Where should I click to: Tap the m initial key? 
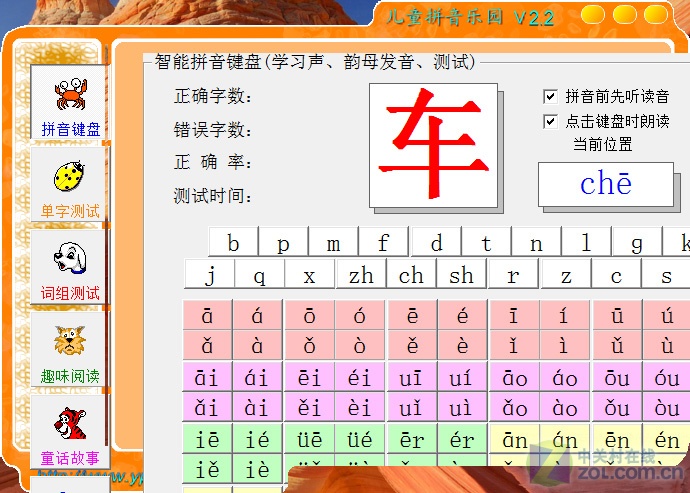click(x=334, y=242)
